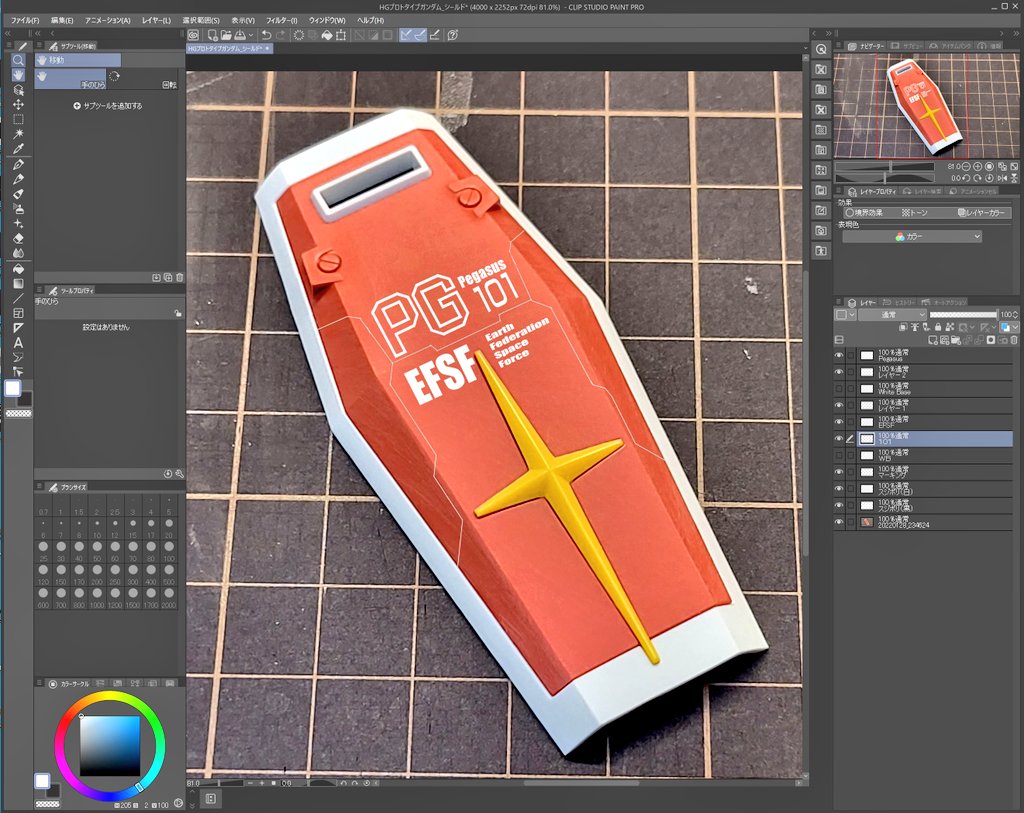Open the Sub Tool panel menu

[x=39, y=46]
